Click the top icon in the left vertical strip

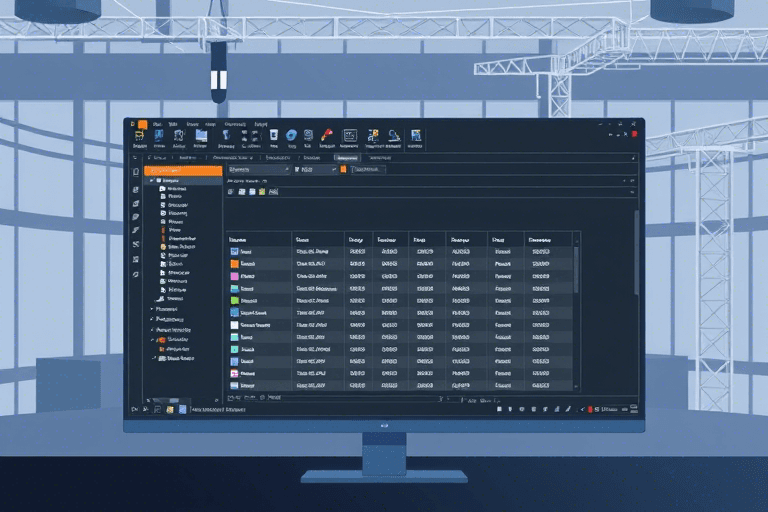tap(135, 172)
